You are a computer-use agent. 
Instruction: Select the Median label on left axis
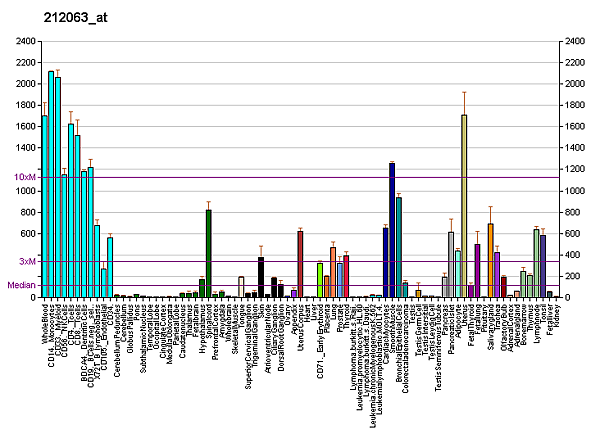(21, 284)
